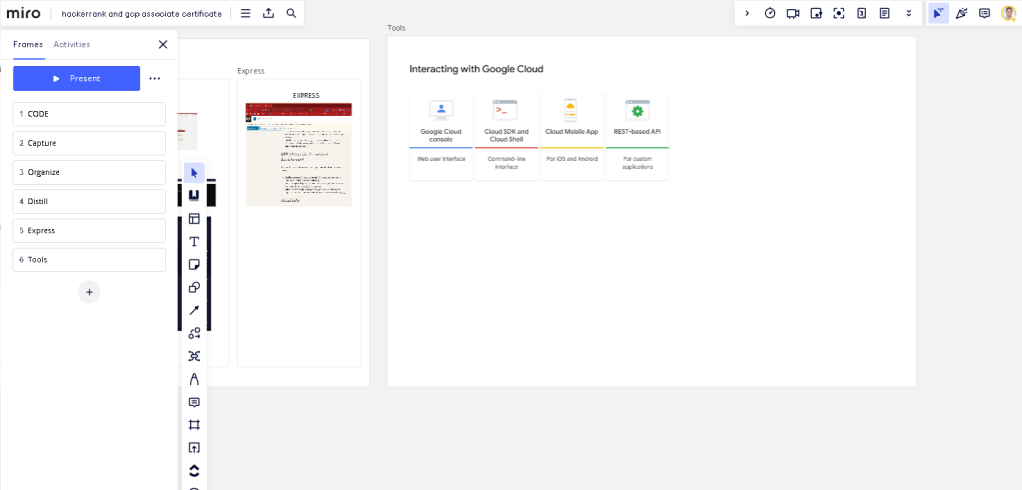
Task: Select frame 1 CODE
Action: pos(89,114)
